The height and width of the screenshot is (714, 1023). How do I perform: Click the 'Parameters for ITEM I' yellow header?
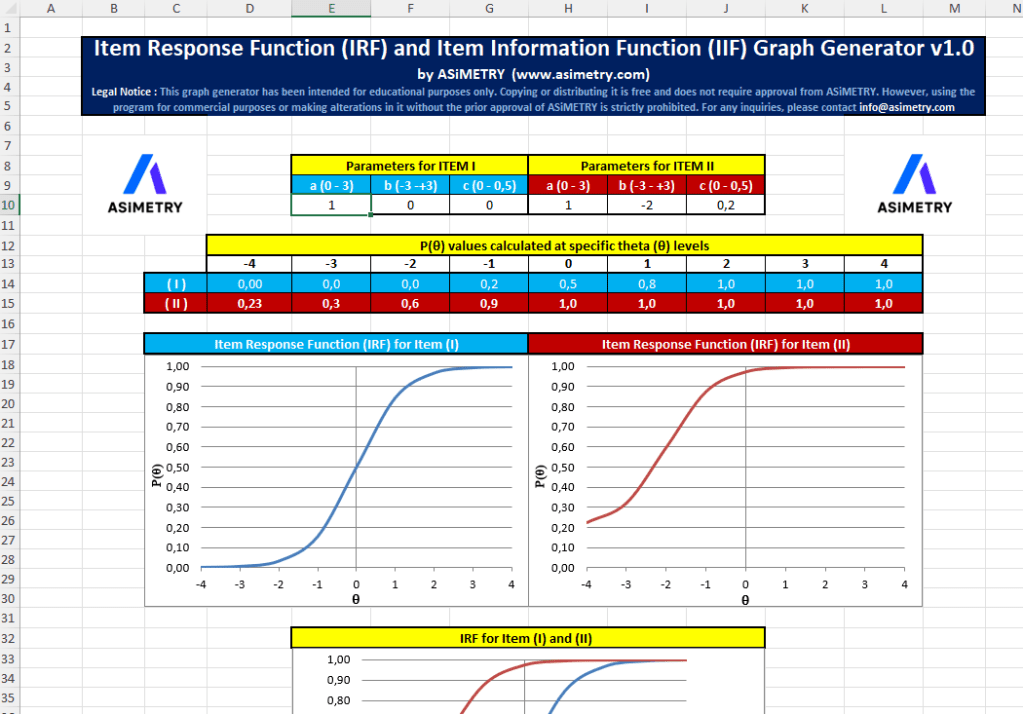[x=409, y=165]
